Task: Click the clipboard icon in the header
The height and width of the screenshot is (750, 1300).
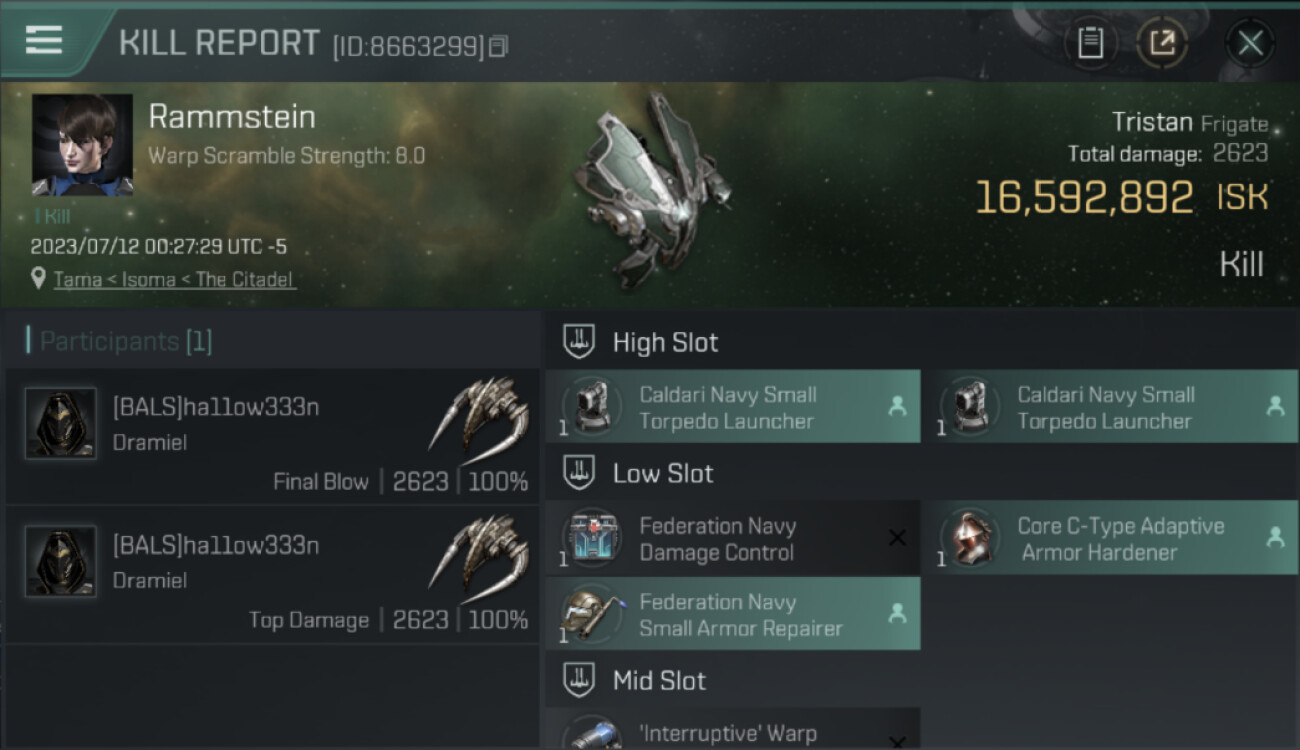Action: [x=1090, y=43]
